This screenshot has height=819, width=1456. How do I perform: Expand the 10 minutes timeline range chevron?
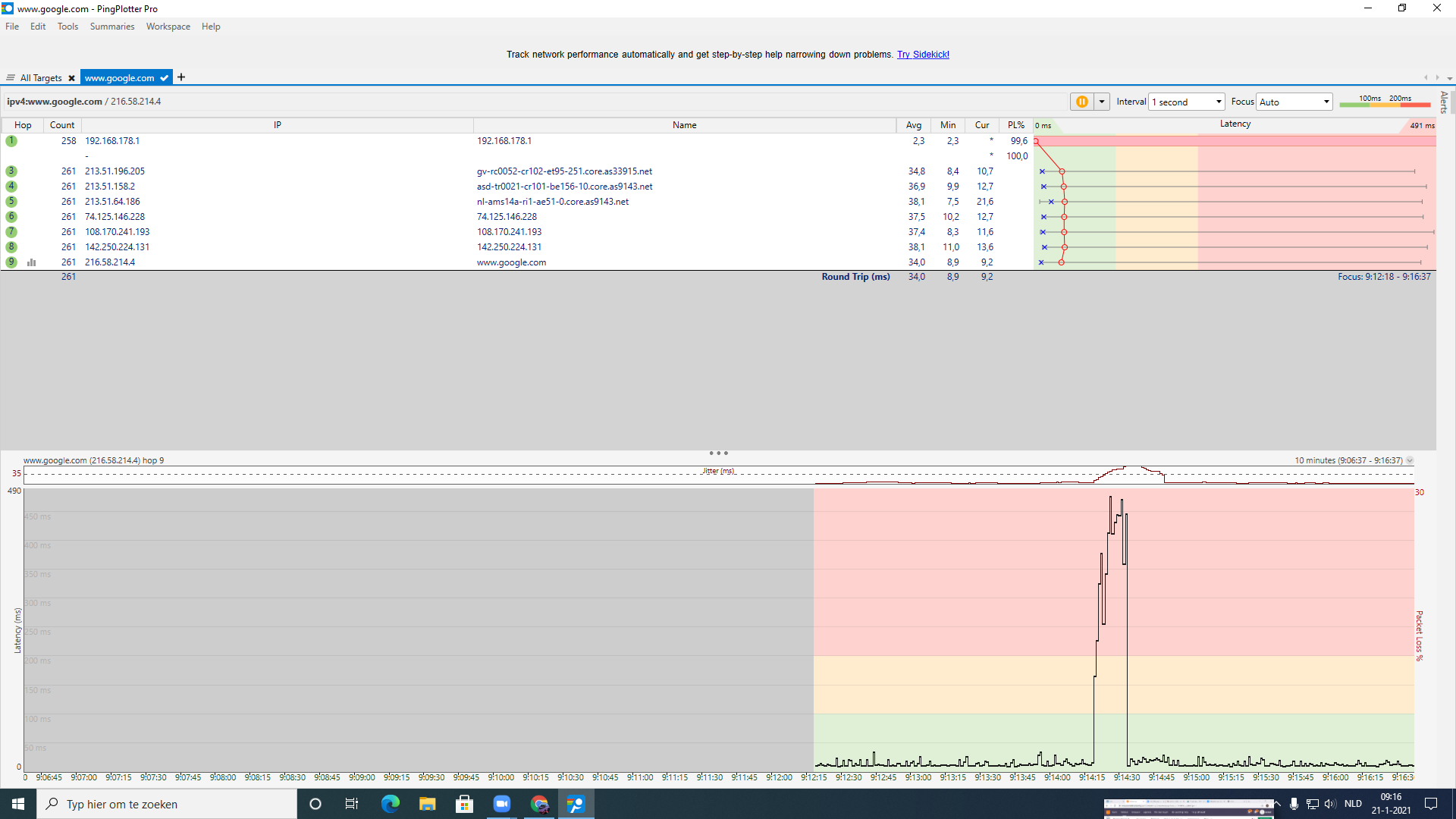pos(1410,461)
